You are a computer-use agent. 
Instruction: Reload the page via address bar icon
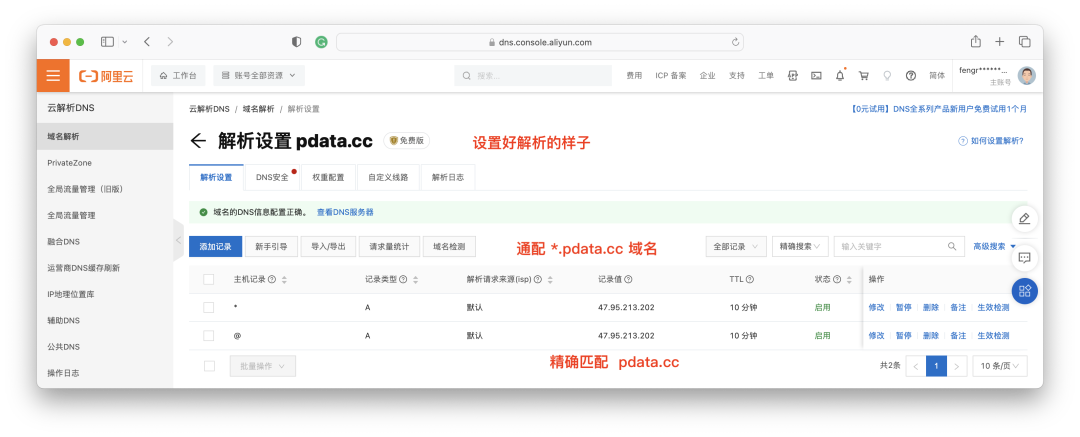pos(735,42)
